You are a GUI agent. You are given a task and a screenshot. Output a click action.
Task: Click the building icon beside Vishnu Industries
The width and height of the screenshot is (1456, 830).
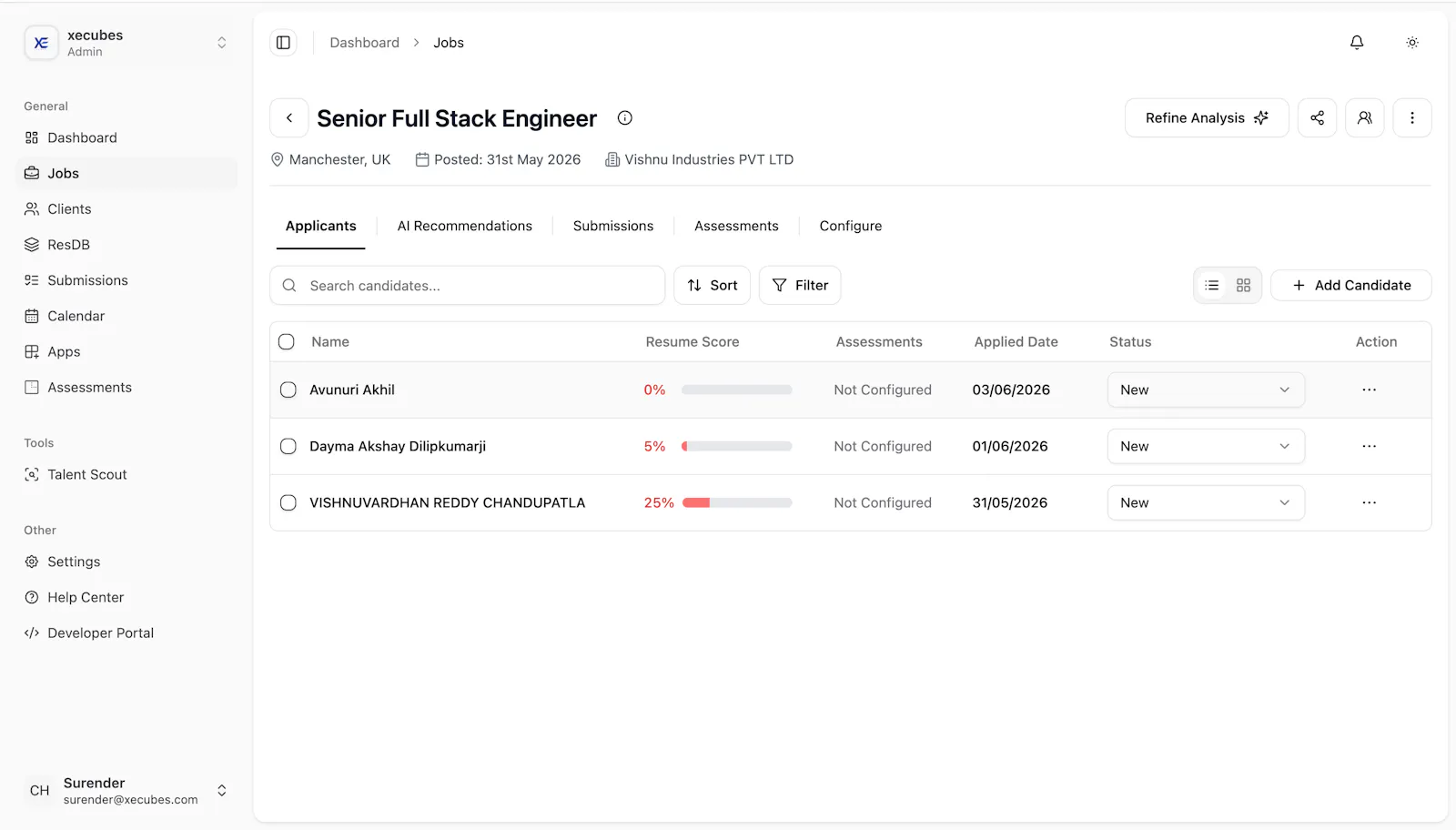tap(612, 159)
